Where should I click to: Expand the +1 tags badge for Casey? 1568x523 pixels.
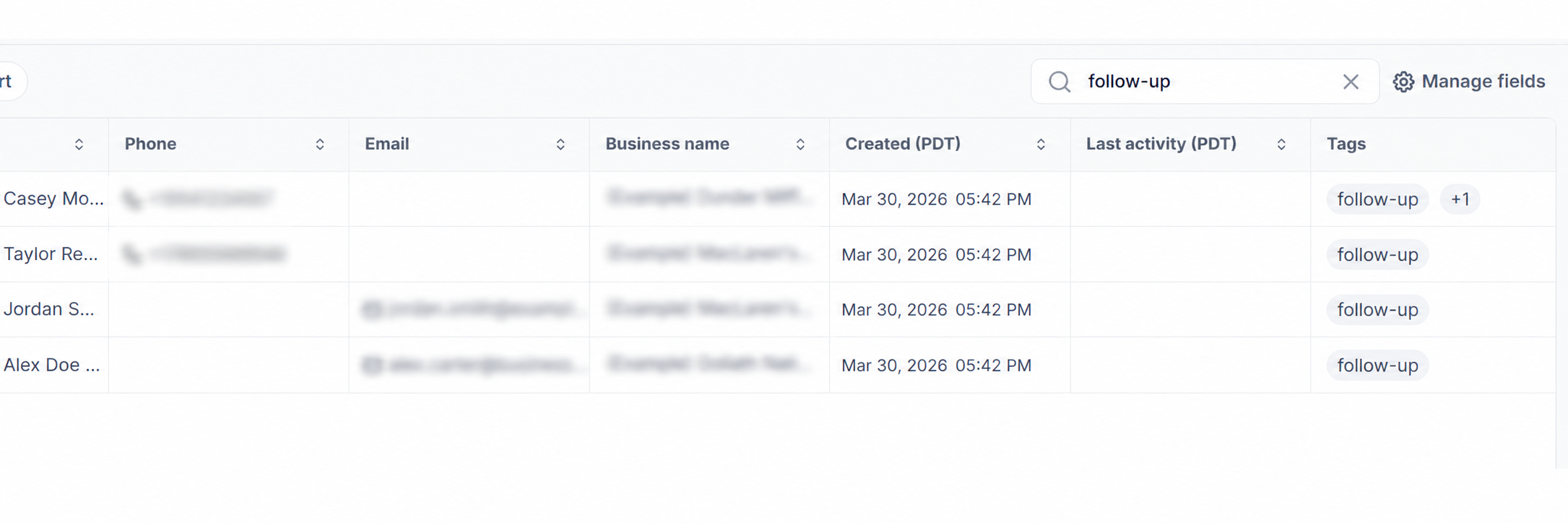1460,199
